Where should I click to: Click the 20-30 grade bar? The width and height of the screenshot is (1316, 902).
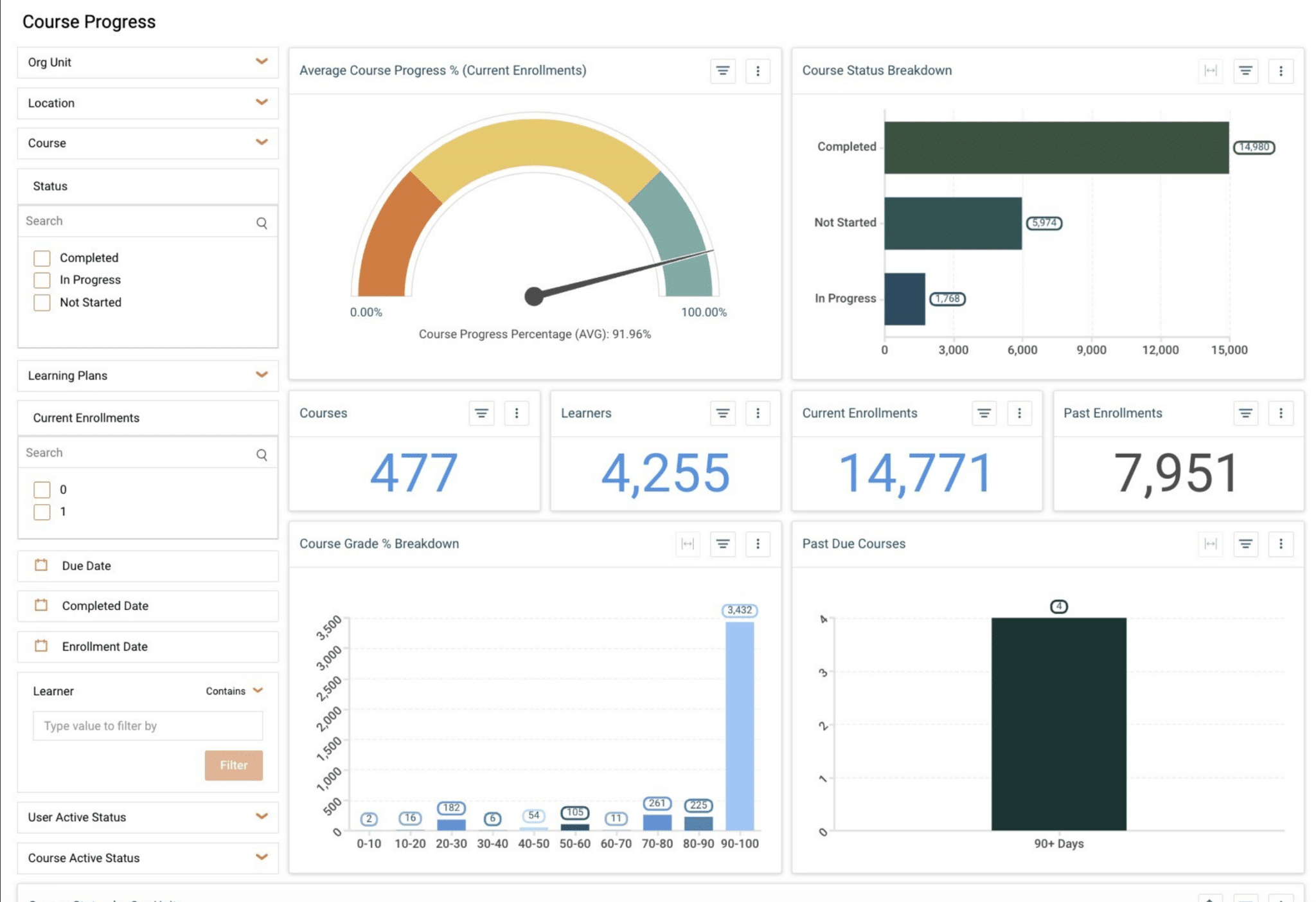(451, 825)
